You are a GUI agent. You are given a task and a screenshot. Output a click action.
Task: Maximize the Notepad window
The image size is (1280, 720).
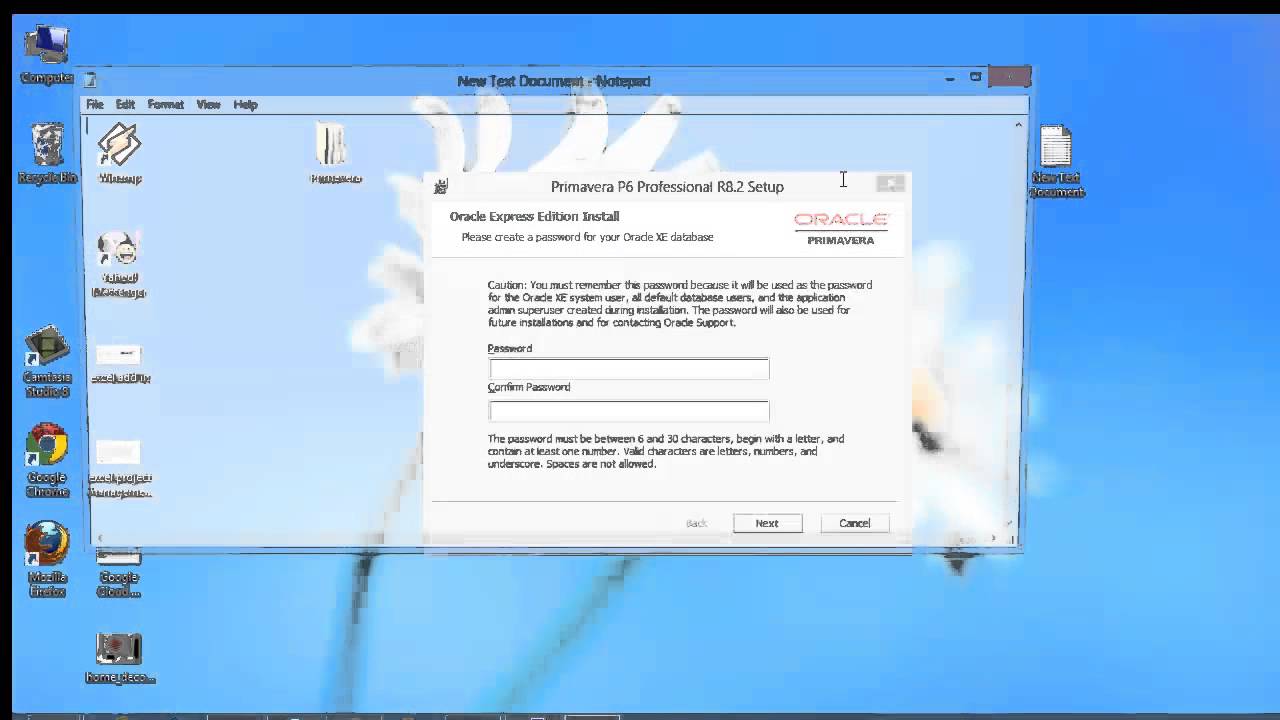point(975,77)
